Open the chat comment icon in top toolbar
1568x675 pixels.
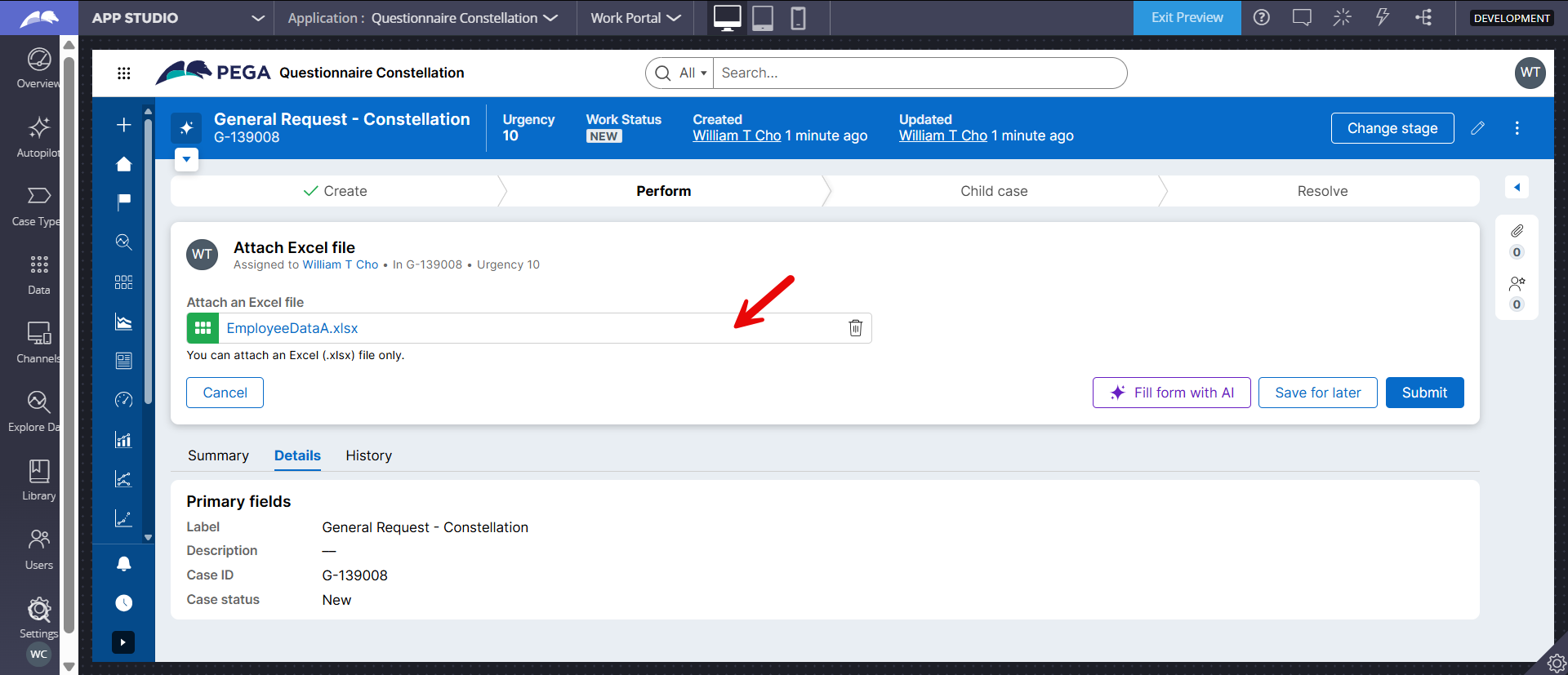1302,17
